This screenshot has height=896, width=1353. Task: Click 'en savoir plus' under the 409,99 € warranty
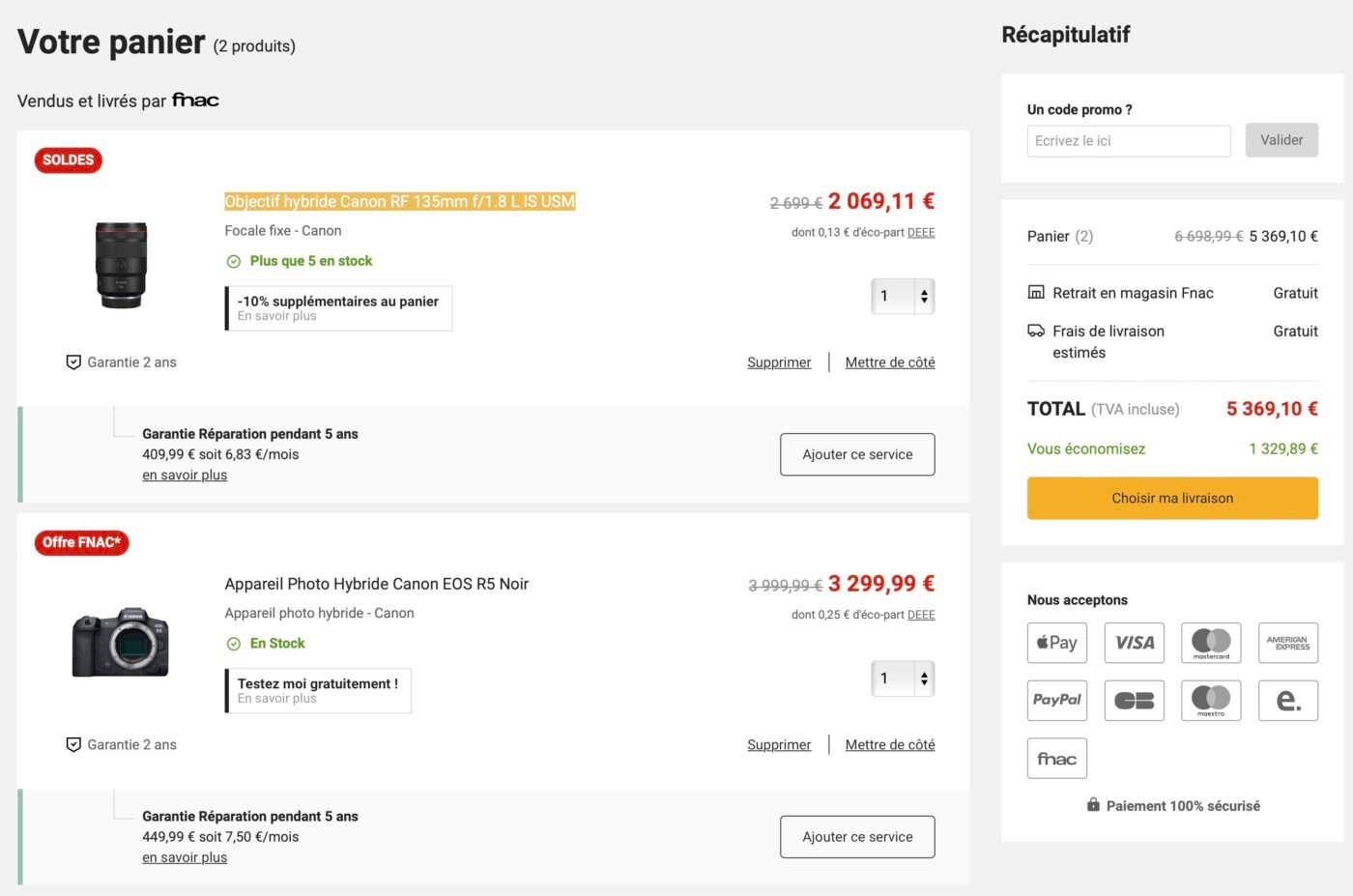coord(185,475)
